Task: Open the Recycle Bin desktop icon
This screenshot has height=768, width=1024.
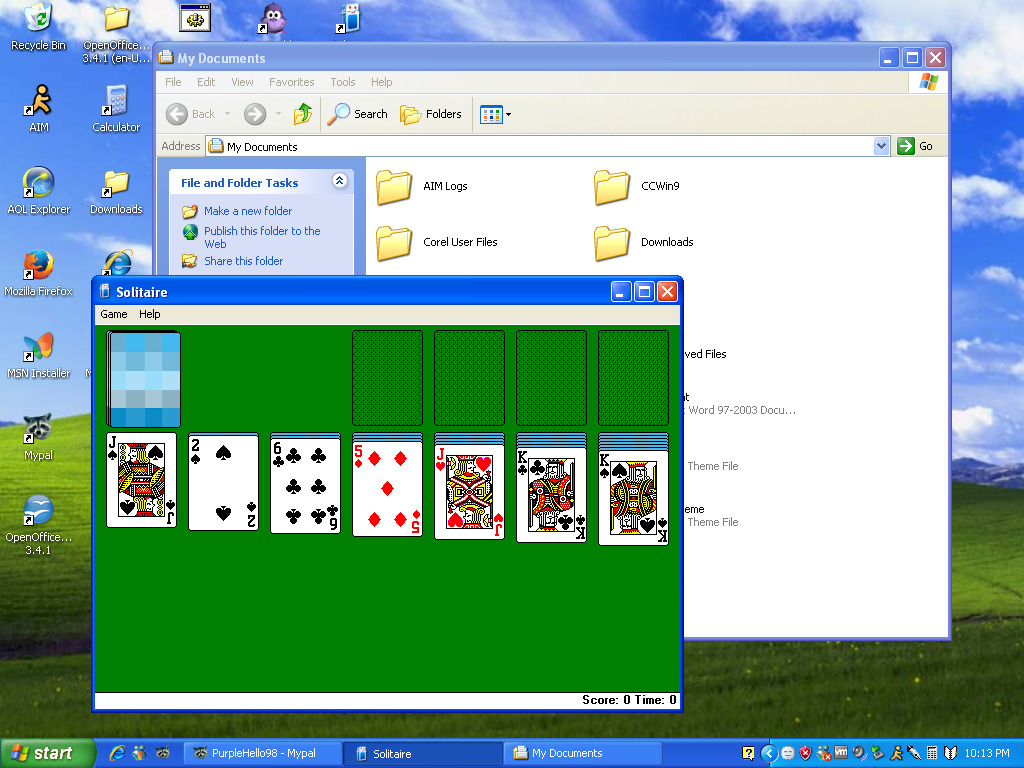Action: 38,22
